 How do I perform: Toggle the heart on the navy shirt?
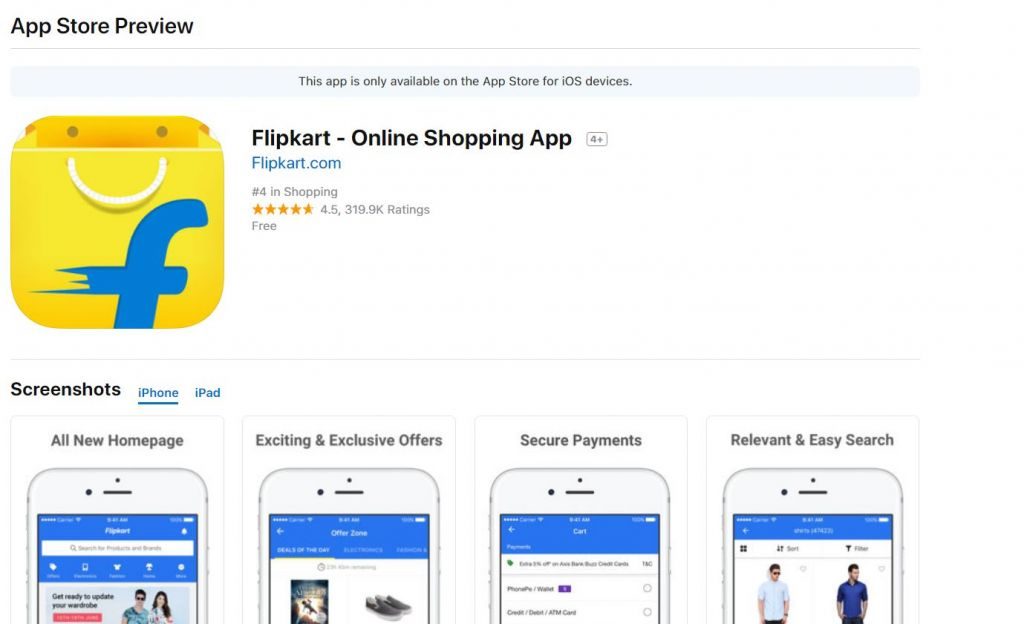882,569
